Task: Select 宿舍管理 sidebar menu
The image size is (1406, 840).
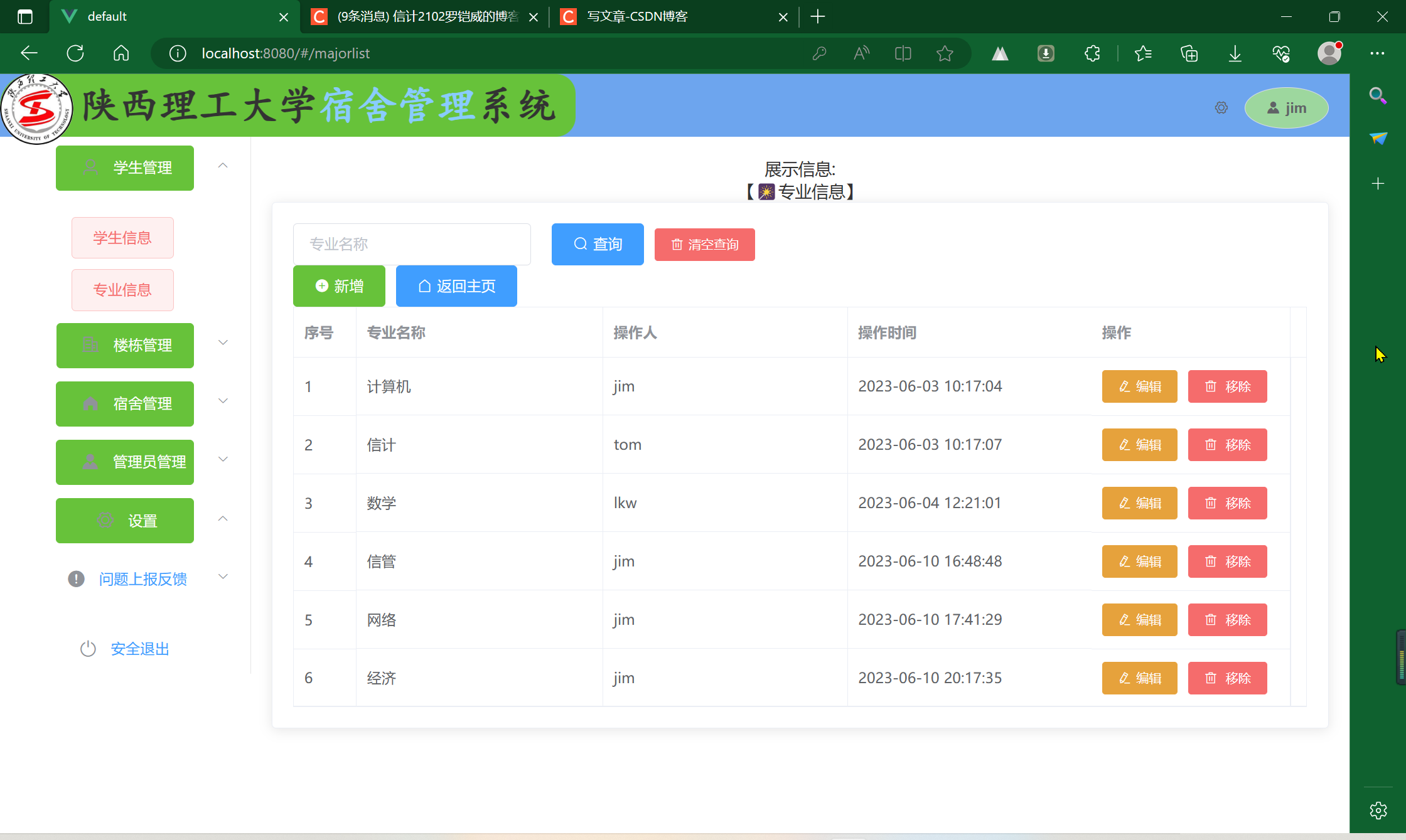Action: tap(125, 403)
